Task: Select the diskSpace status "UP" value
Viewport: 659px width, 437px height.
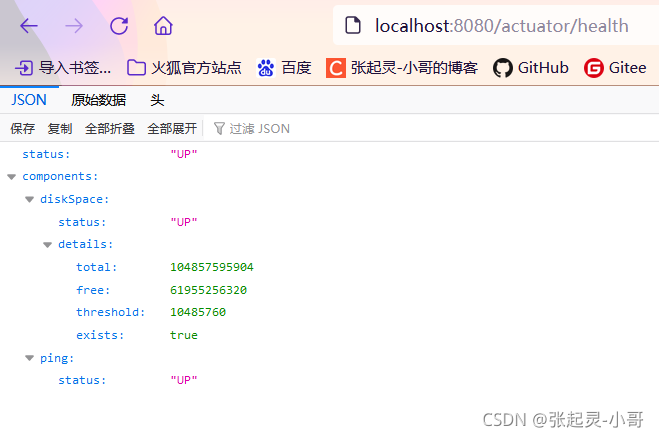Action: (184, 222)
